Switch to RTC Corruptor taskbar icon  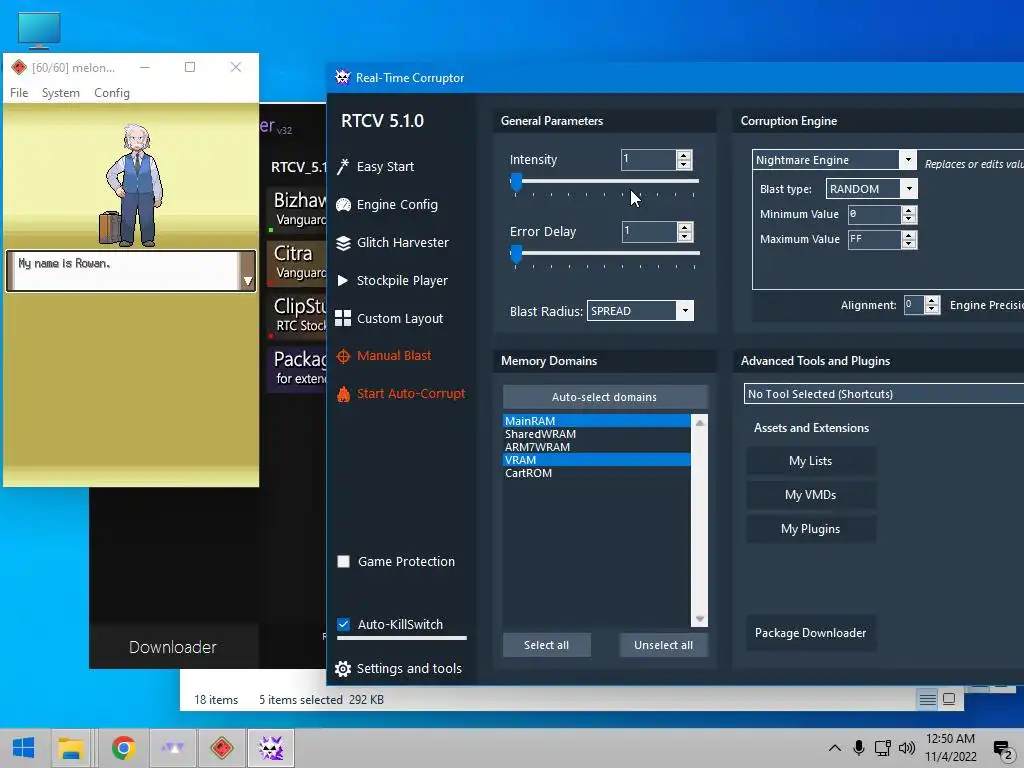coord(270,748)
